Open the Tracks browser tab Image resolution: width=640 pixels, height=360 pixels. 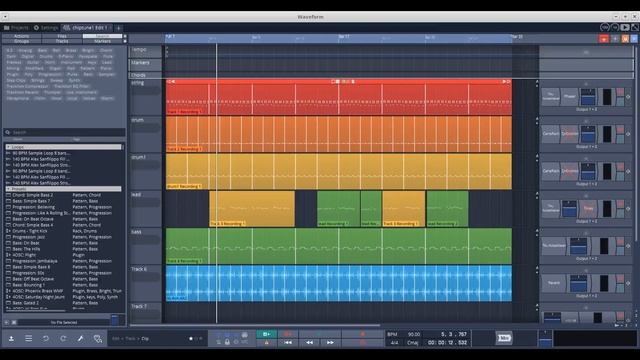tap(62, 41)
